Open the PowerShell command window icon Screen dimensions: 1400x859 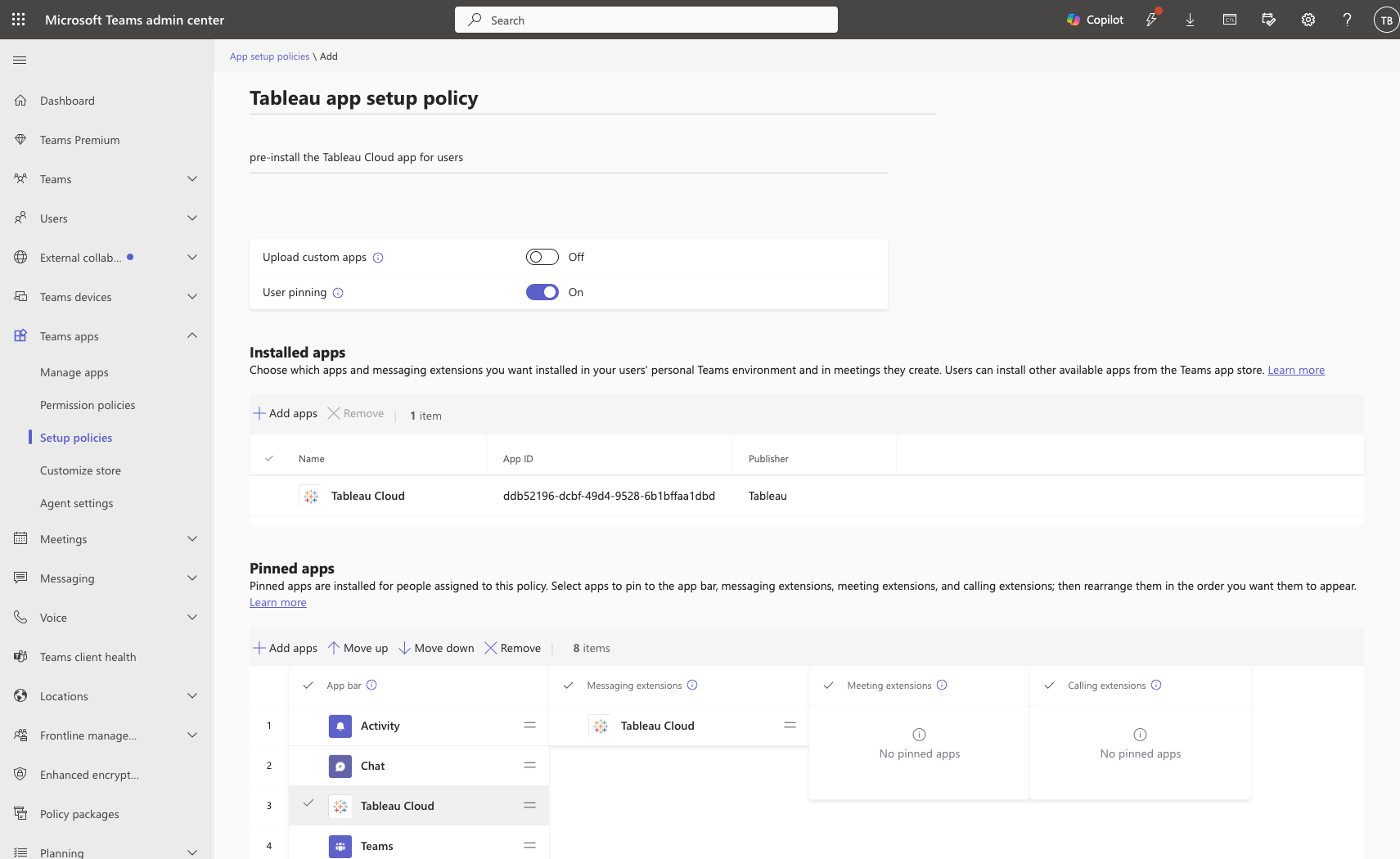1229,19
